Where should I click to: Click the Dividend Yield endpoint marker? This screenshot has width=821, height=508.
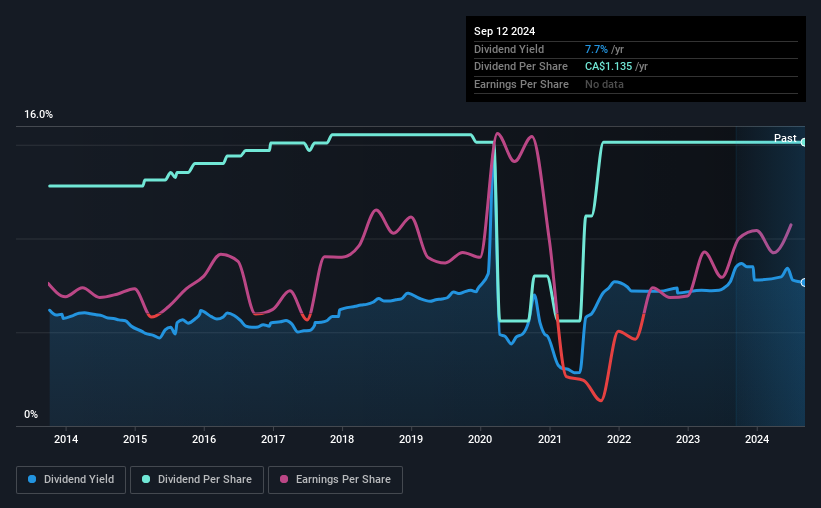tap(804, 283)
